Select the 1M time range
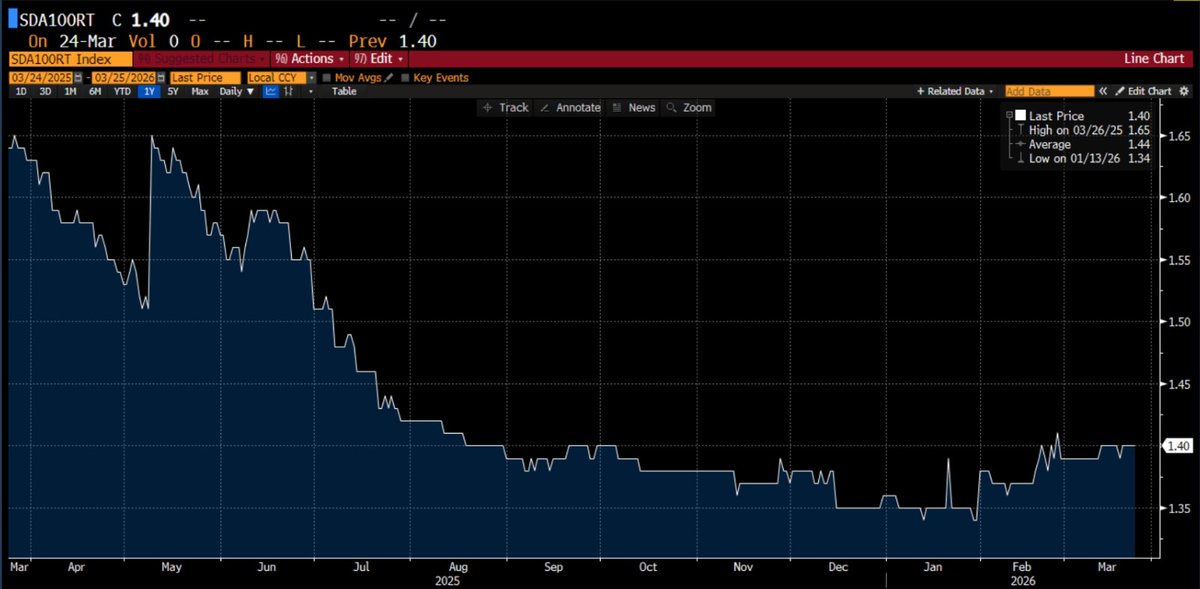The image size is (1200, 589). 70,91
